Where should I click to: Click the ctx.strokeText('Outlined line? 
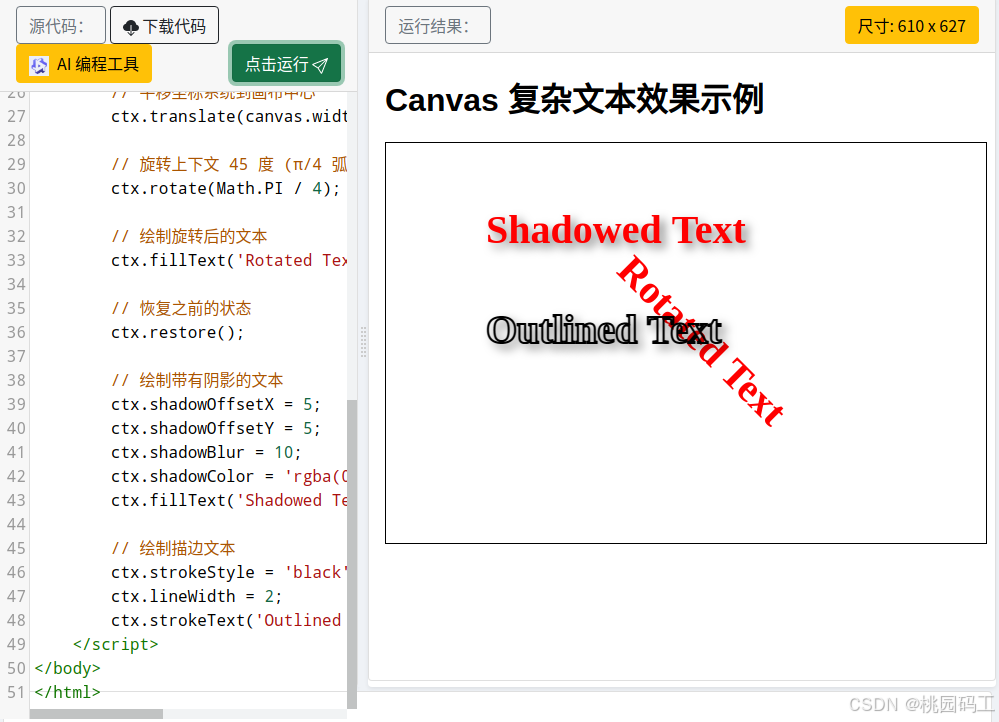point(226,621)
